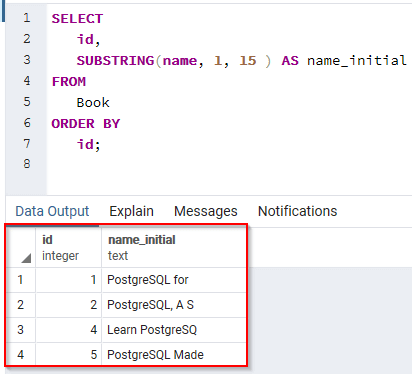Click the 'PostgreSQL Made' cell
Viewport: 412px width, 374px height.
pyautogui.click(x=174, y=354)
